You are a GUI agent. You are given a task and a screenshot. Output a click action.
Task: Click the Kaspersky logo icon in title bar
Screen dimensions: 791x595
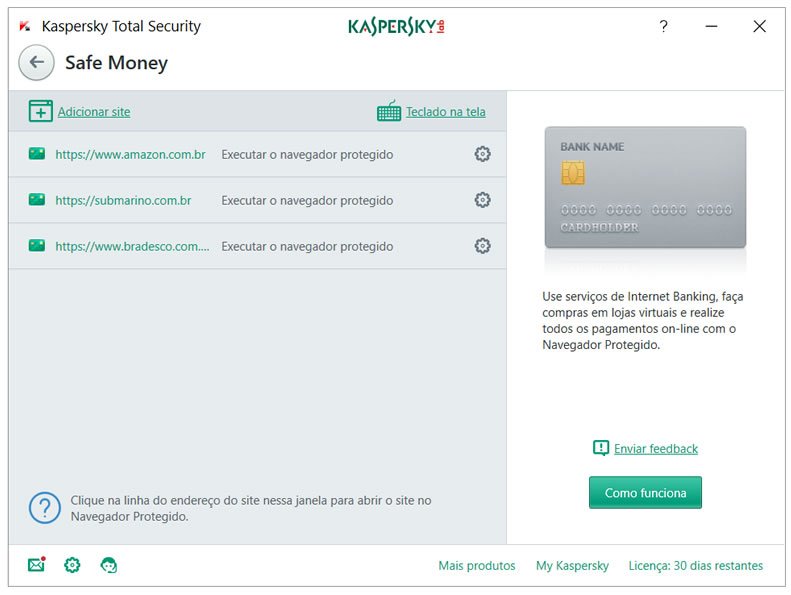point(25,26)
